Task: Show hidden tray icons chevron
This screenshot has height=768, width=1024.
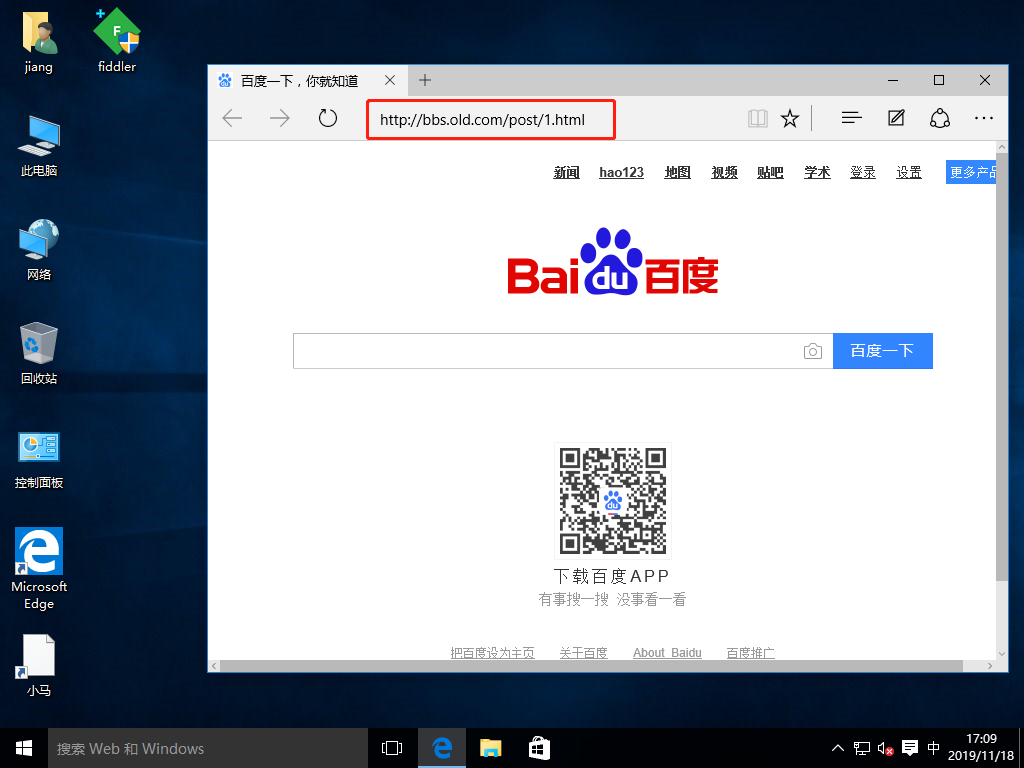Action: click(x=837, y=748)
